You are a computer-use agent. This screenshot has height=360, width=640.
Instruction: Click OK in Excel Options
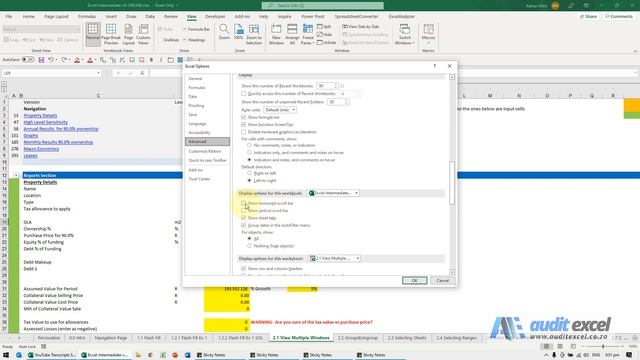click(x=414, y=281)
